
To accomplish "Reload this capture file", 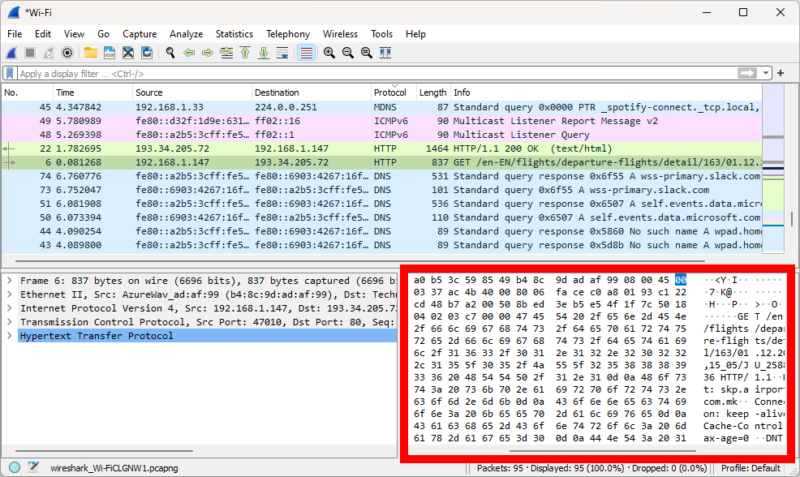I will (147, 53).
